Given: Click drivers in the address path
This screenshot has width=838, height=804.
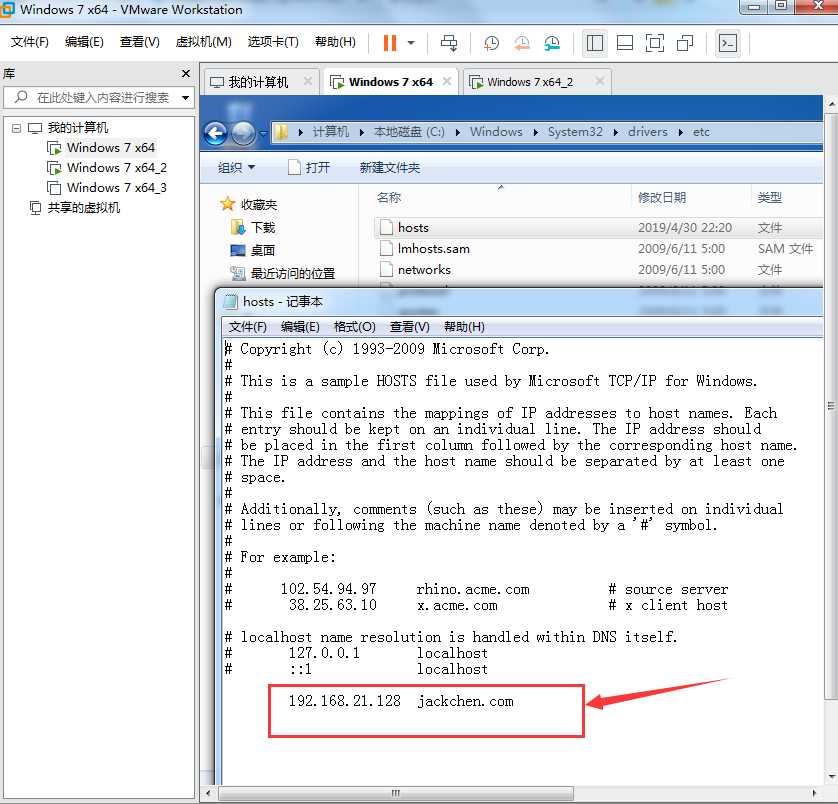Looking at the screenshot, I should coord(648,132).
